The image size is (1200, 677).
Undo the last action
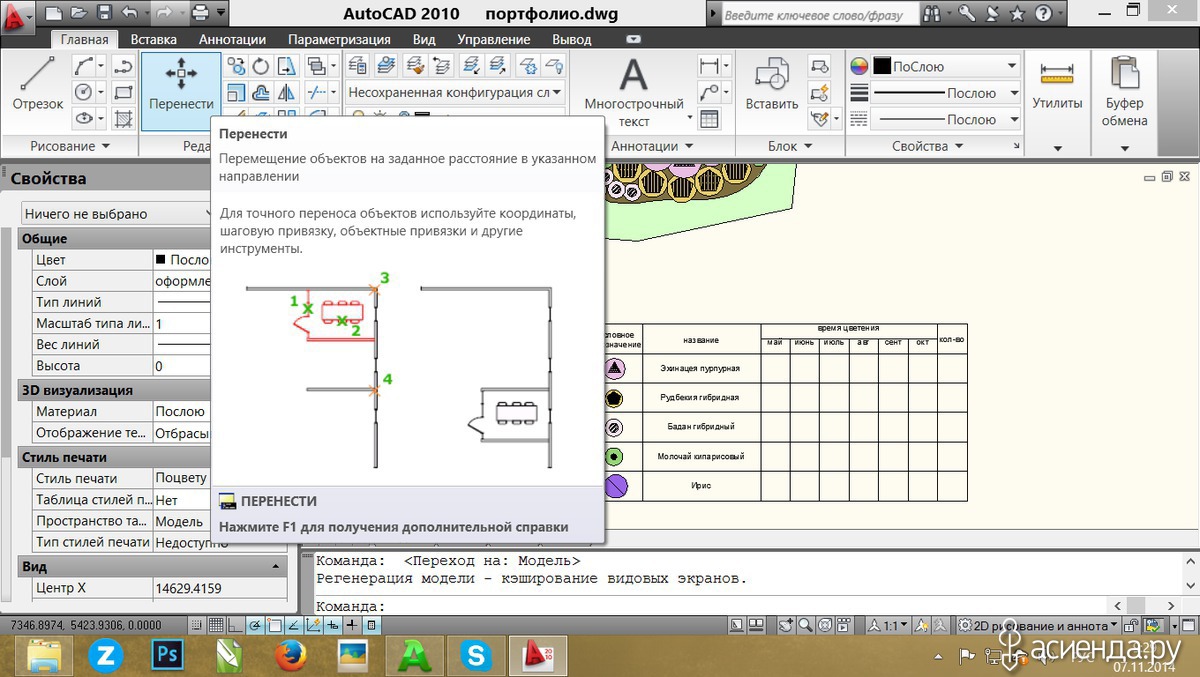tap(129, 14)
